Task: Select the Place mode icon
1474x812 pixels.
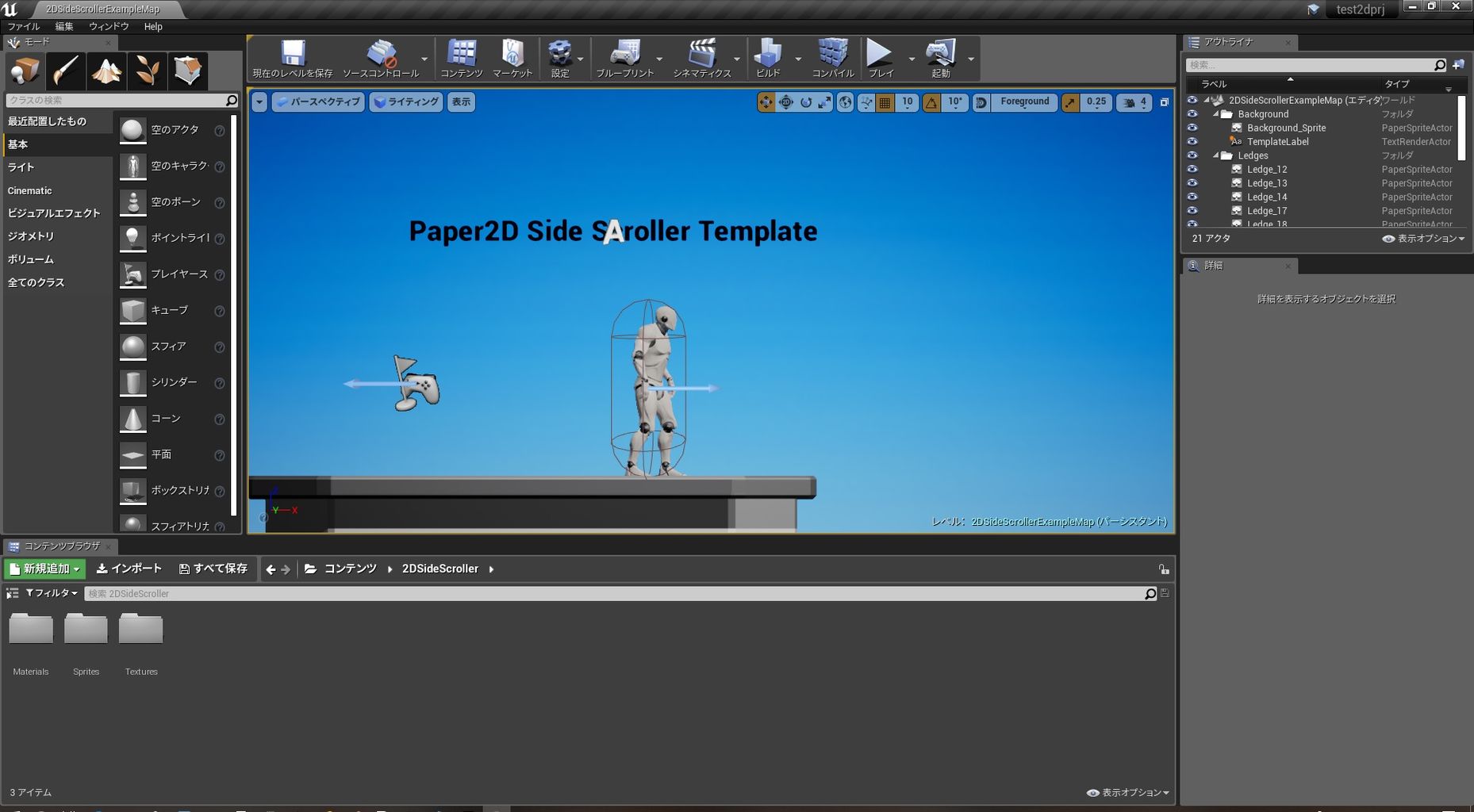Action: click(x=25, y=71)
